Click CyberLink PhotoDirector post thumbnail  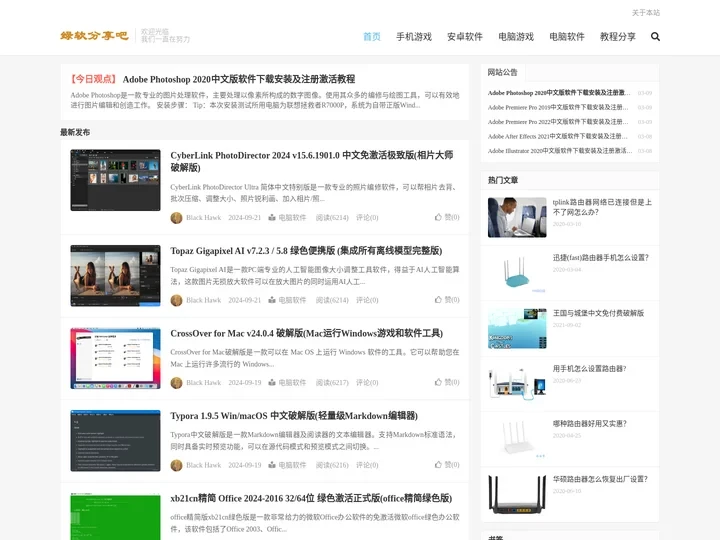tap(115, 180)
